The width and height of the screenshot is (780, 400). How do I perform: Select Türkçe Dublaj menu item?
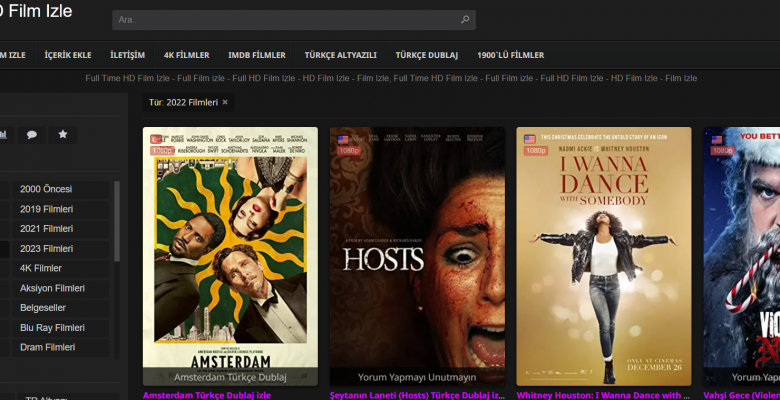point(427,55)
